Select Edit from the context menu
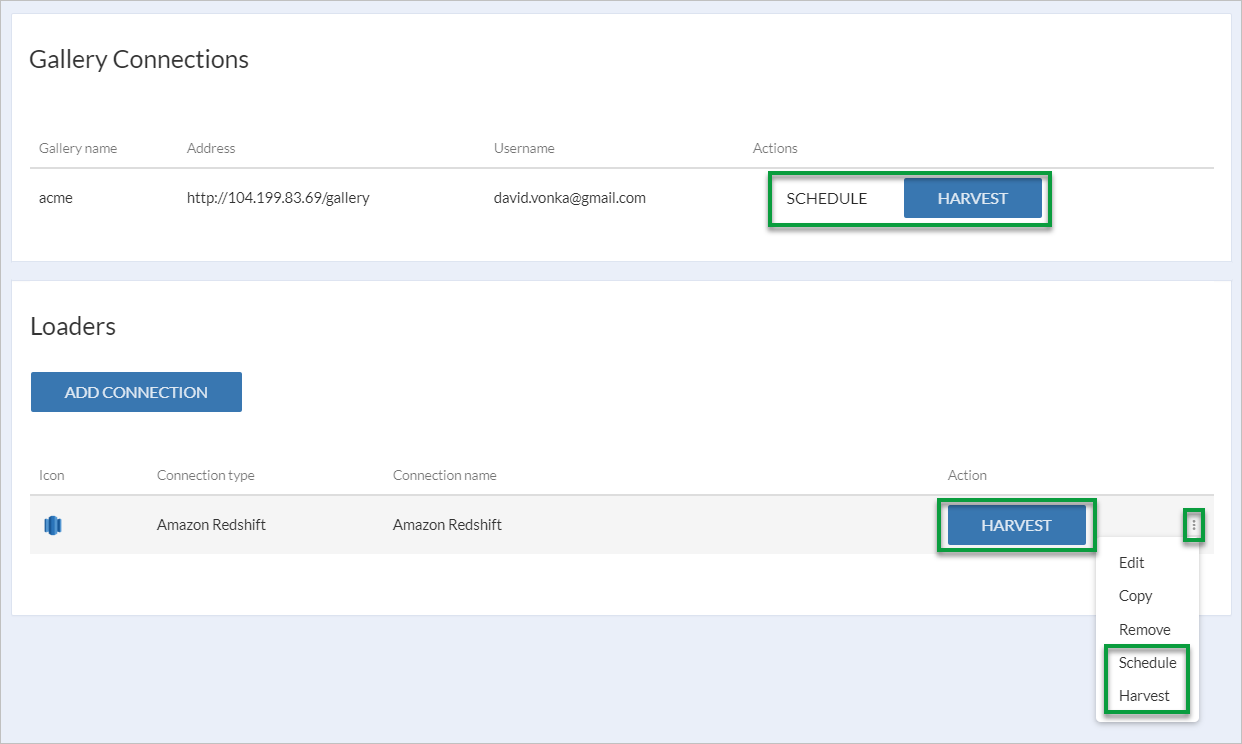 coord(1131,562)
